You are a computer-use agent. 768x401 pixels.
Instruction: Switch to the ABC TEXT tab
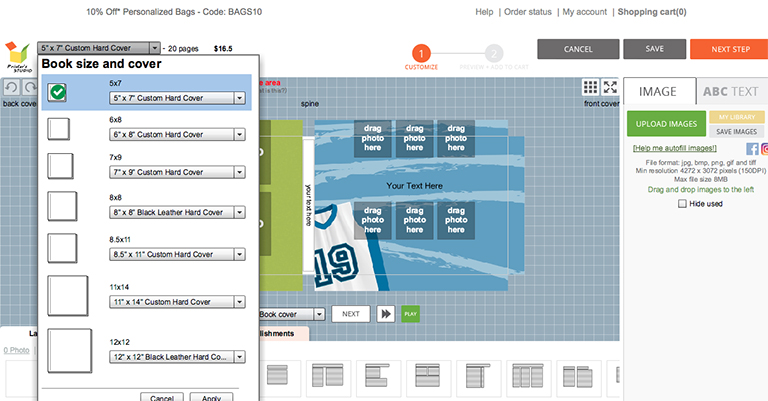pyautogui.click(x=731, y=91)
